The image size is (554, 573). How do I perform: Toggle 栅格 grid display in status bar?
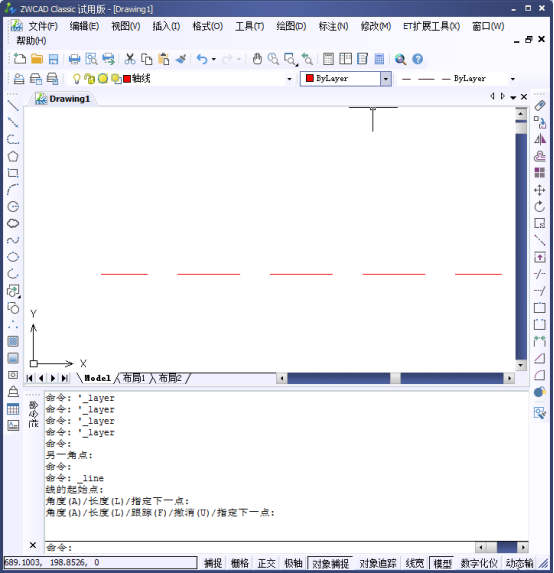[240, 563]
